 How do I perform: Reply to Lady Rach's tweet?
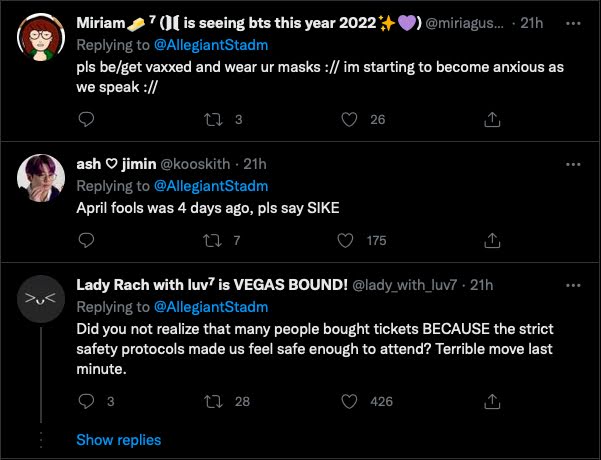86,402
